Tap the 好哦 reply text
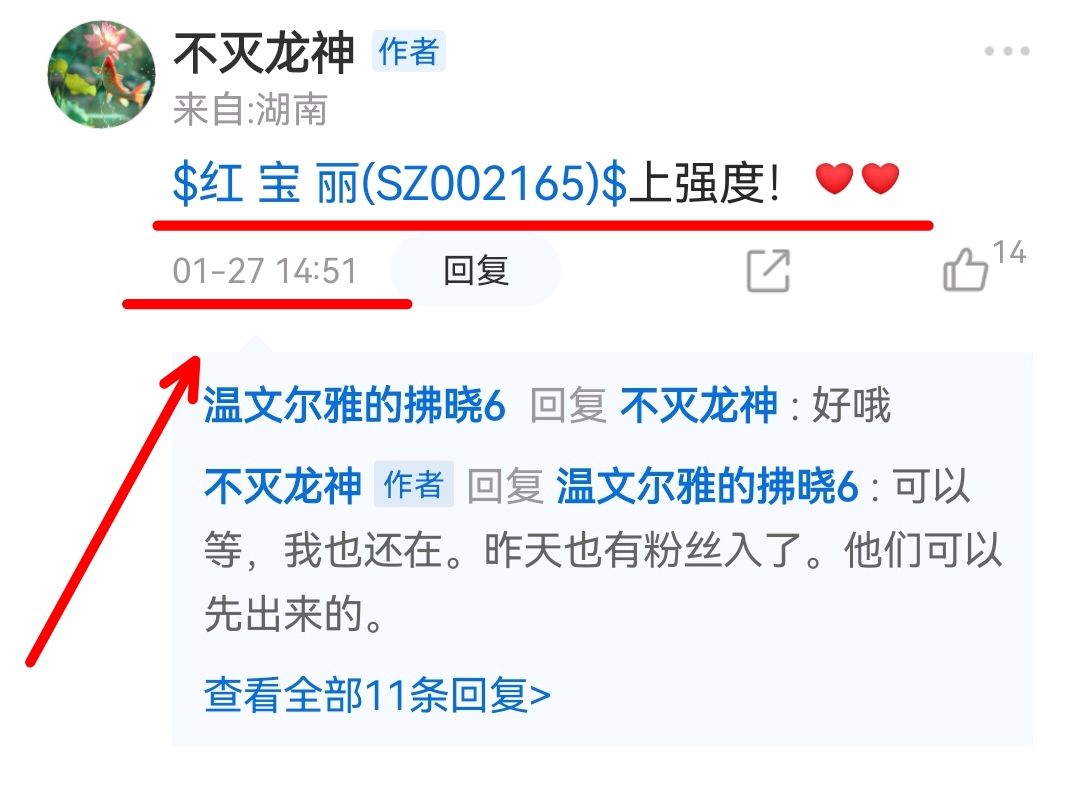 click(x=851, y=405)
